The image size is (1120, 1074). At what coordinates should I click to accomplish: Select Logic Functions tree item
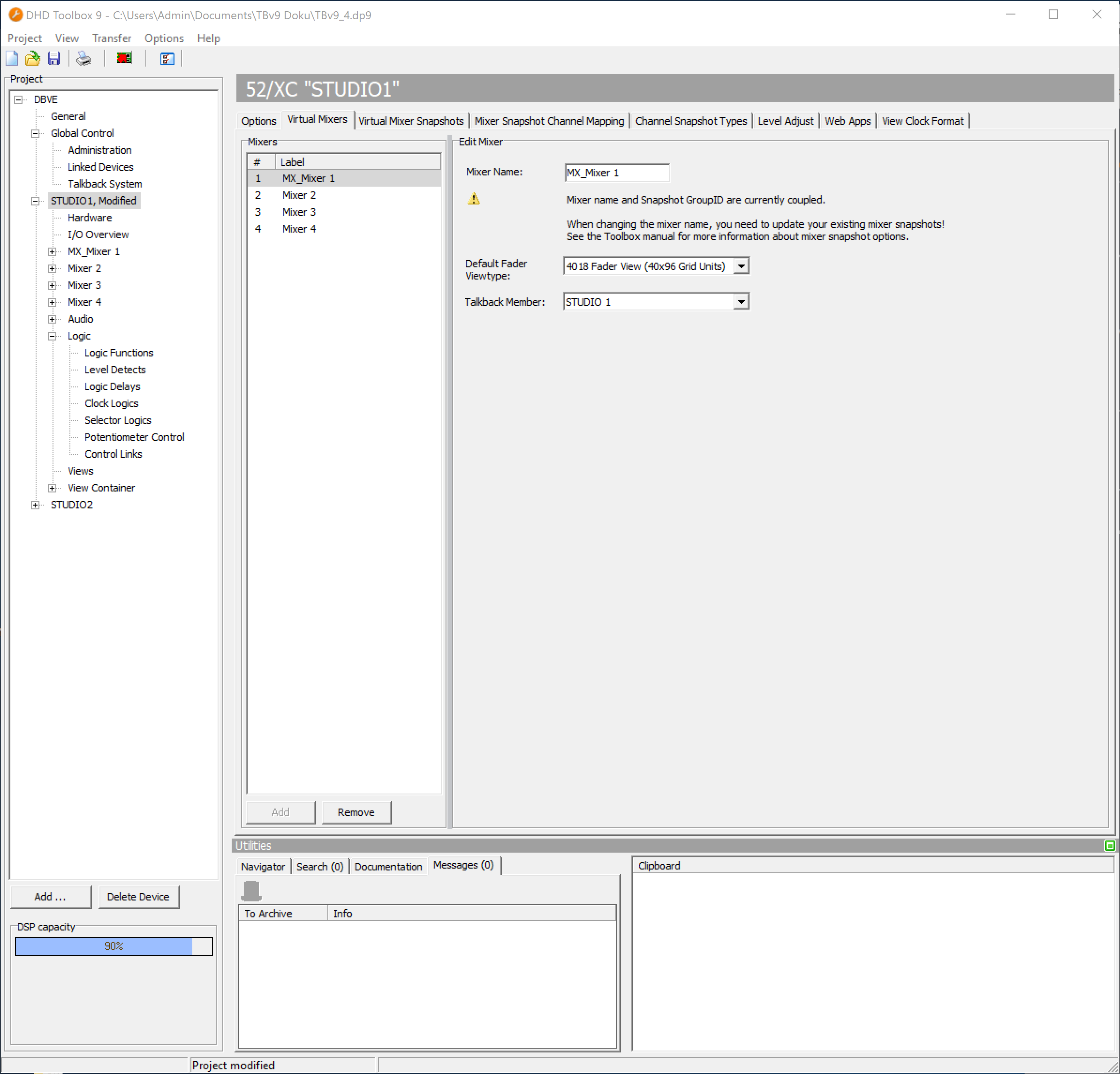(x=119, y=353)
